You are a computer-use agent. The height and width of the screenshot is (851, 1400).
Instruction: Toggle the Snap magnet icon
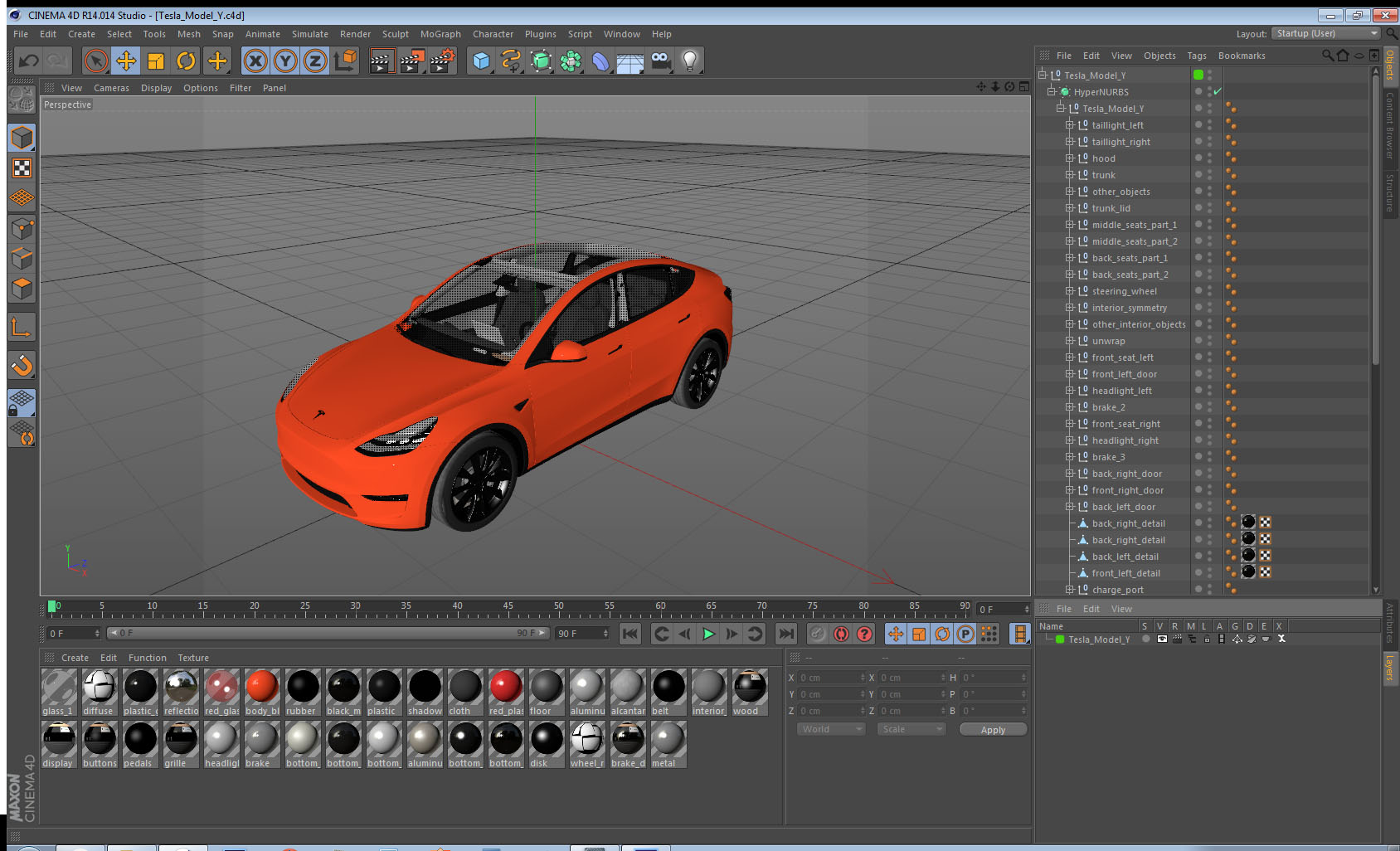pyautogui.click(x=22, y=365)
